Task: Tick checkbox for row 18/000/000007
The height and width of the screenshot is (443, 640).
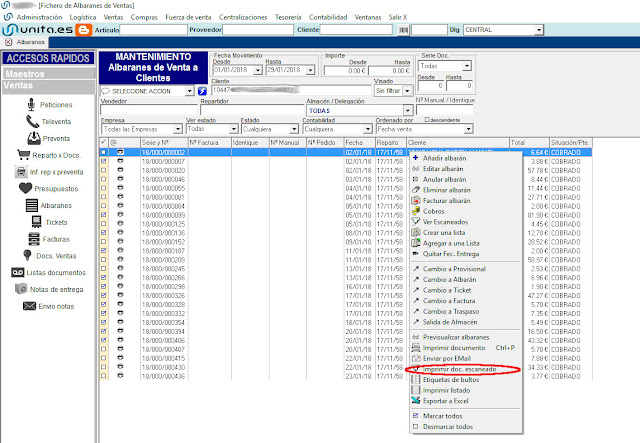Action: coord(104,161)
